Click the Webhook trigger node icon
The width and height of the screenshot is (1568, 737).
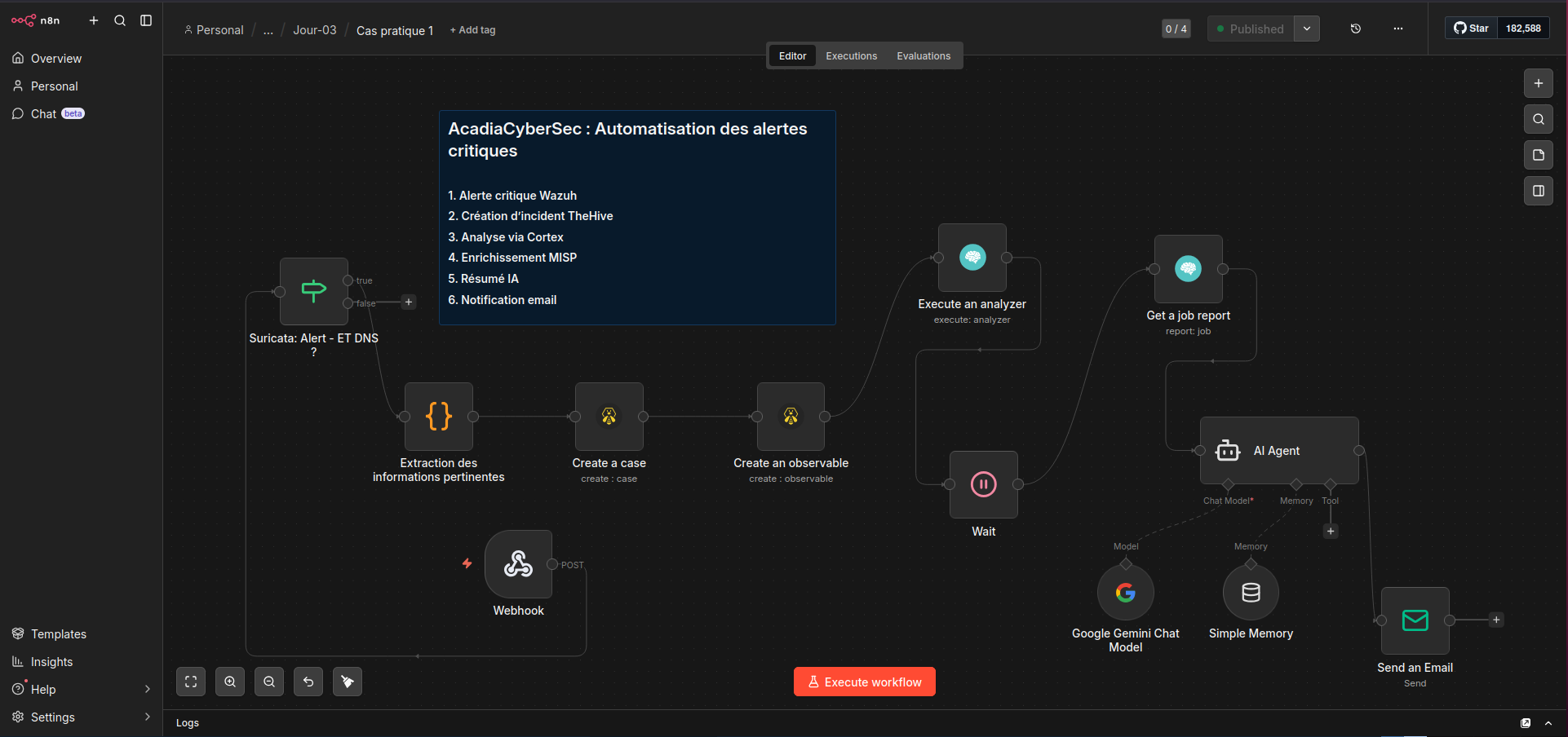(518, 564)
